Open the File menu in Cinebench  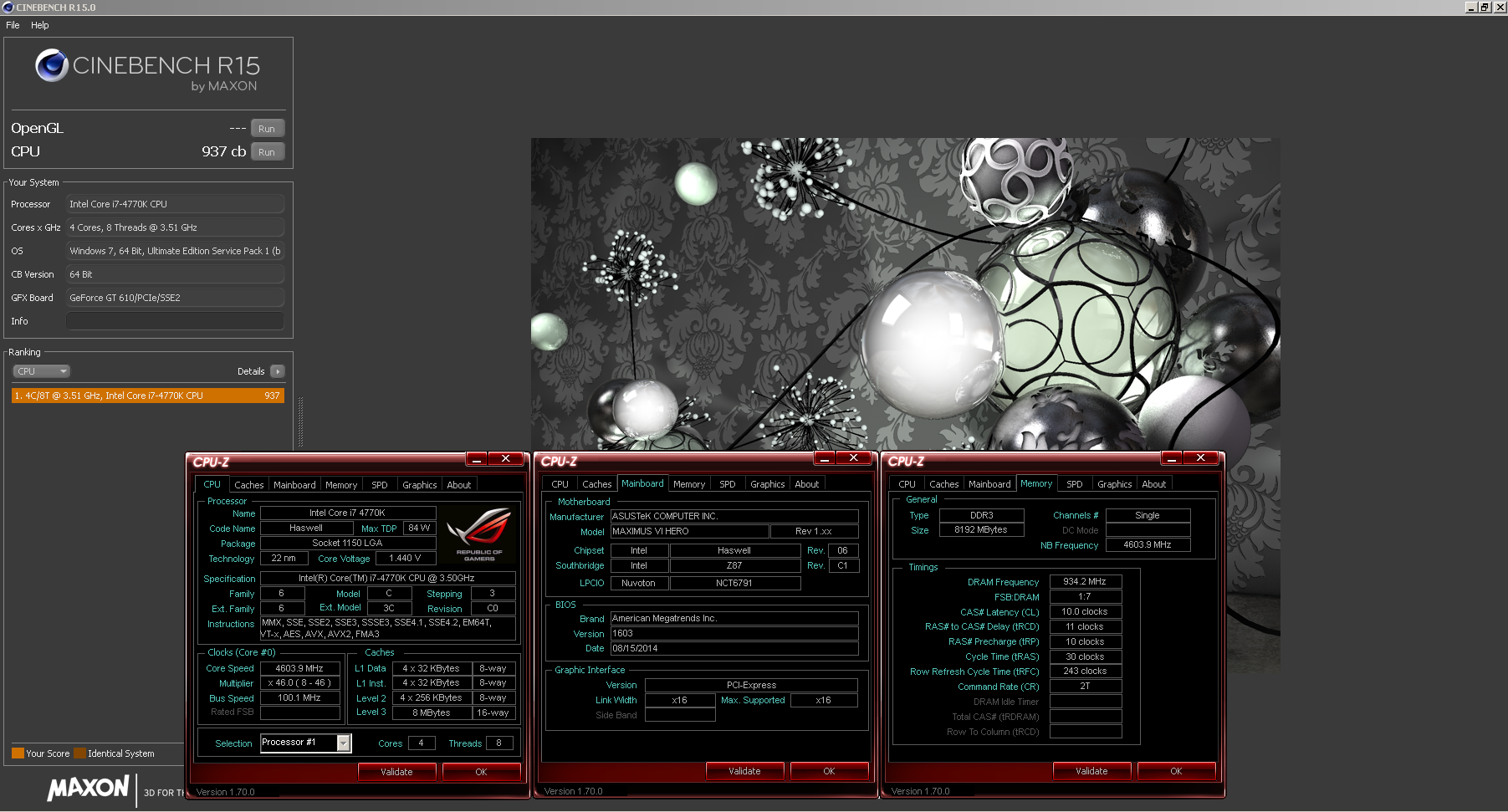tap(13, 25)
